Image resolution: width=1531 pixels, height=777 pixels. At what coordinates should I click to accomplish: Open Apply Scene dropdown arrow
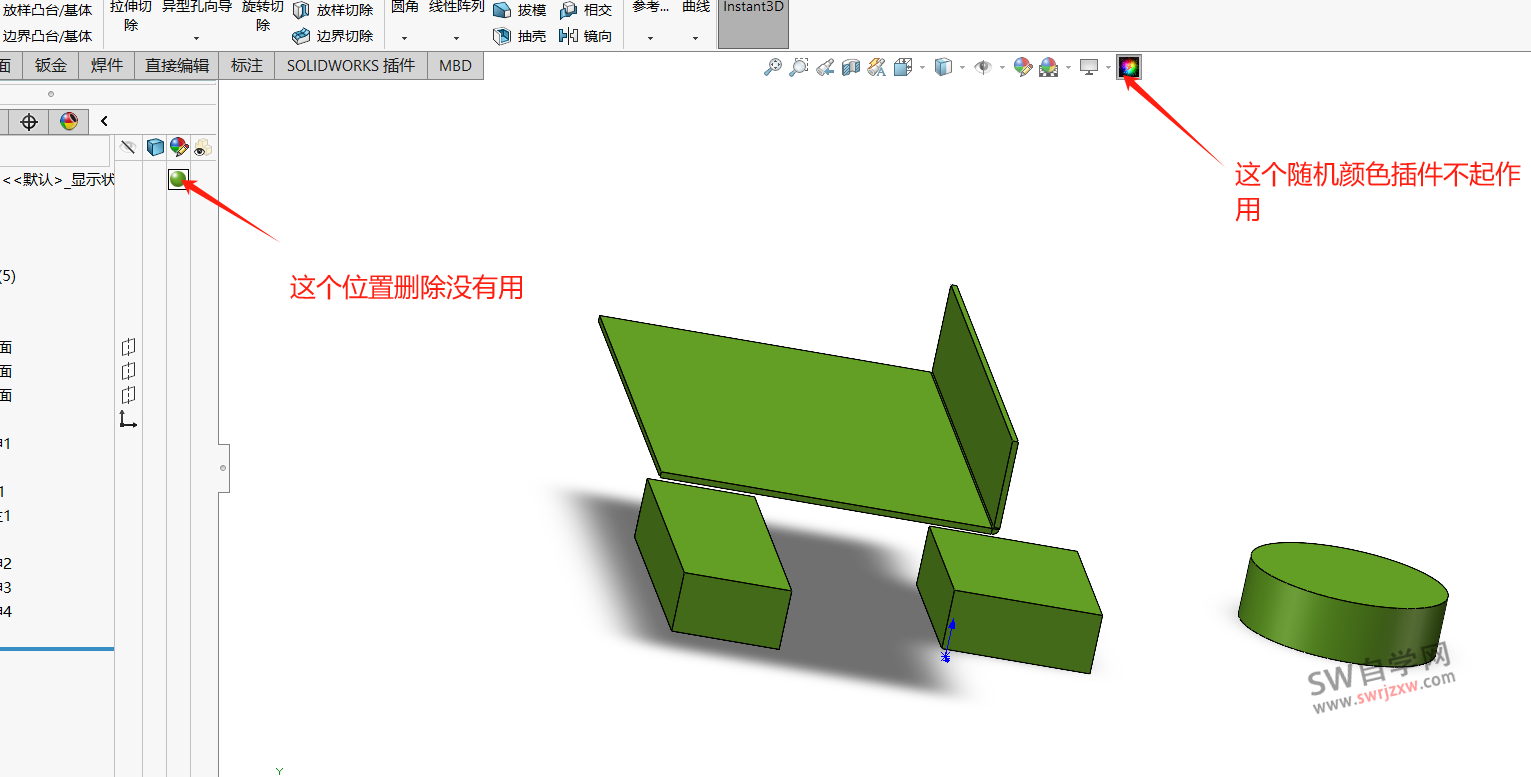[1068, 68]
